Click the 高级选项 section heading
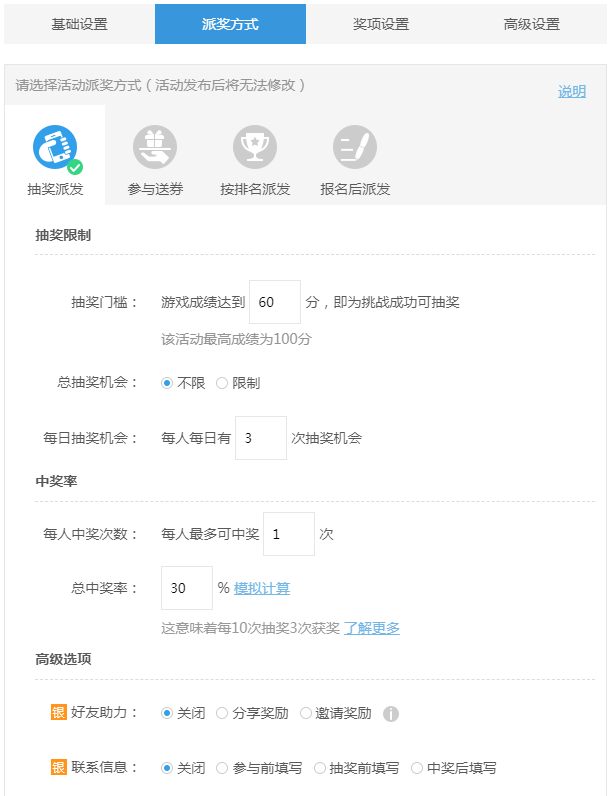Screen dimensions: 611x796 pyautogui.click(x=63, y=659)
